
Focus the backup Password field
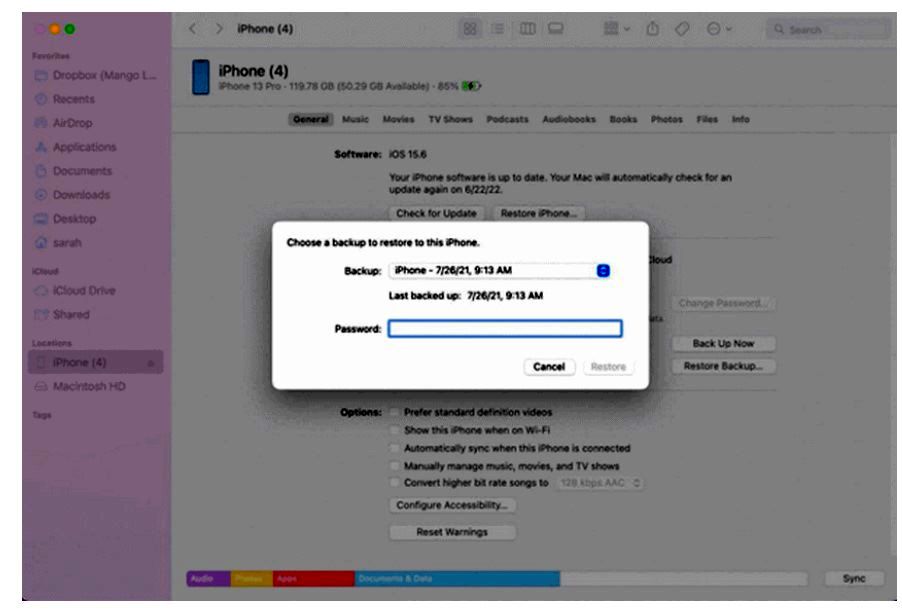[505, 328]
